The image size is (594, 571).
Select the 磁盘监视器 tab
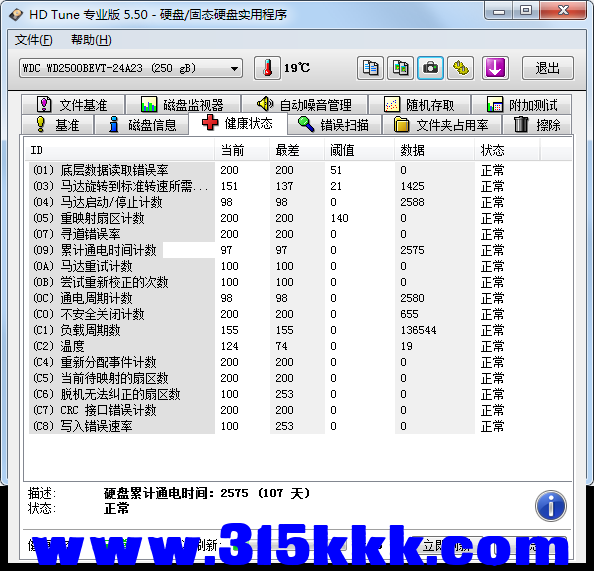183,105
